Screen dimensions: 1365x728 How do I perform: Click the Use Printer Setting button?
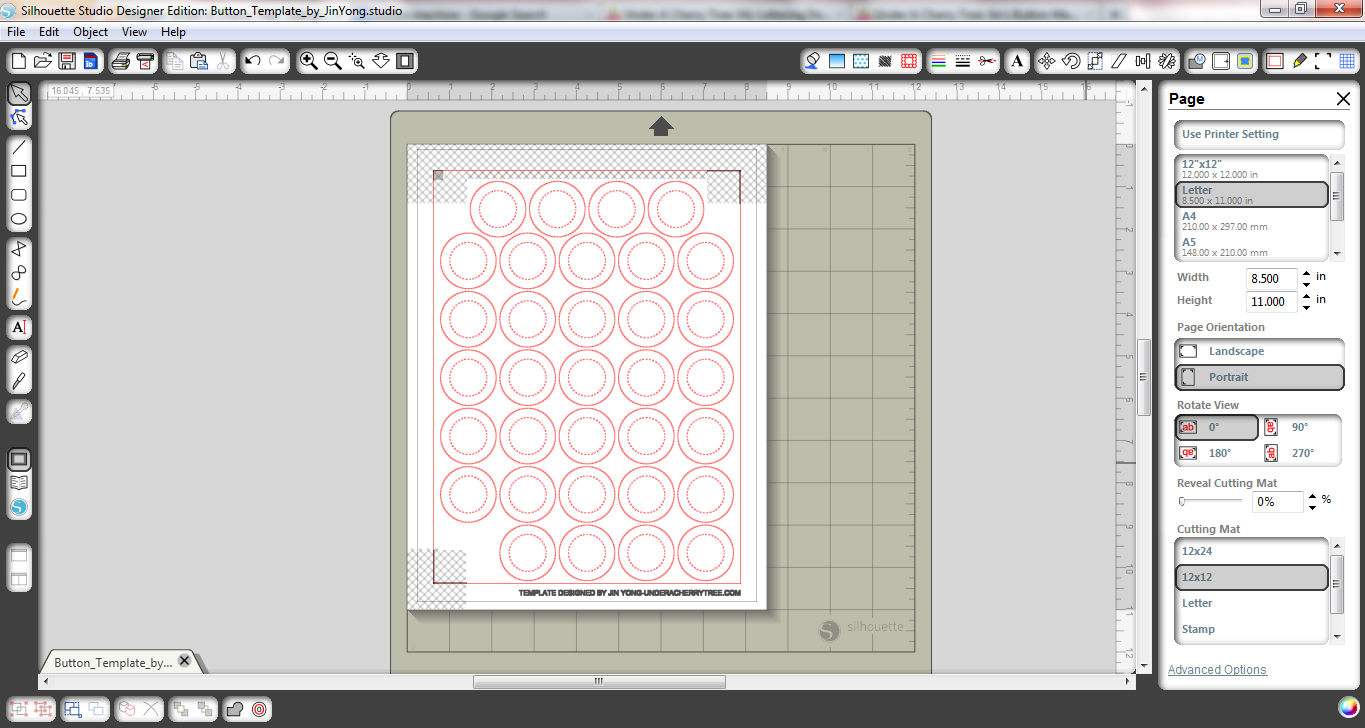pyautogui.click(x=1259, y=134)
